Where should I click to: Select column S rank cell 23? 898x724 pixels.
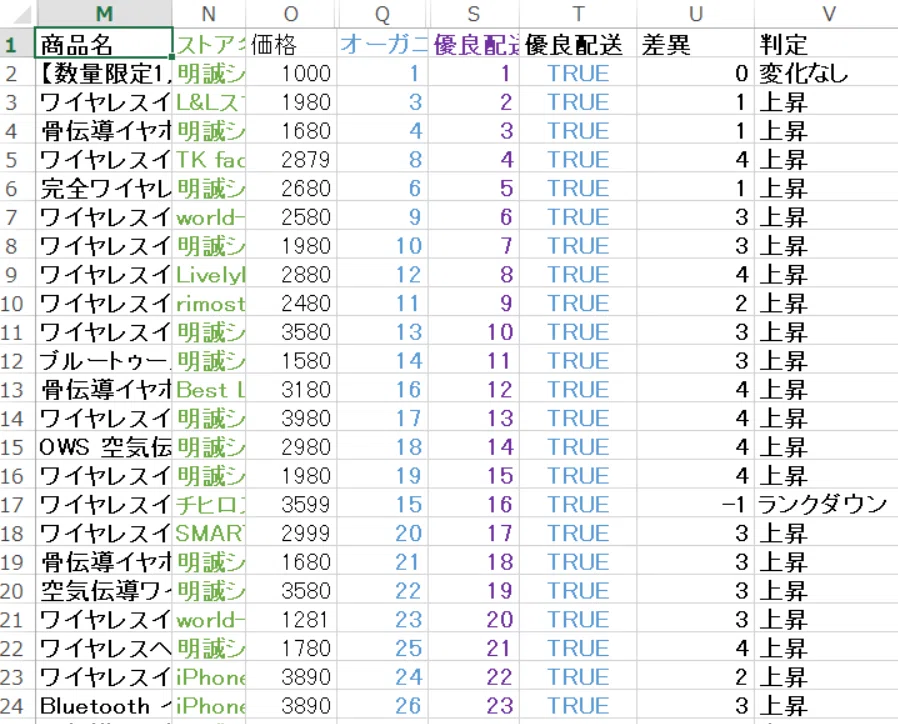tap(474, 706)
